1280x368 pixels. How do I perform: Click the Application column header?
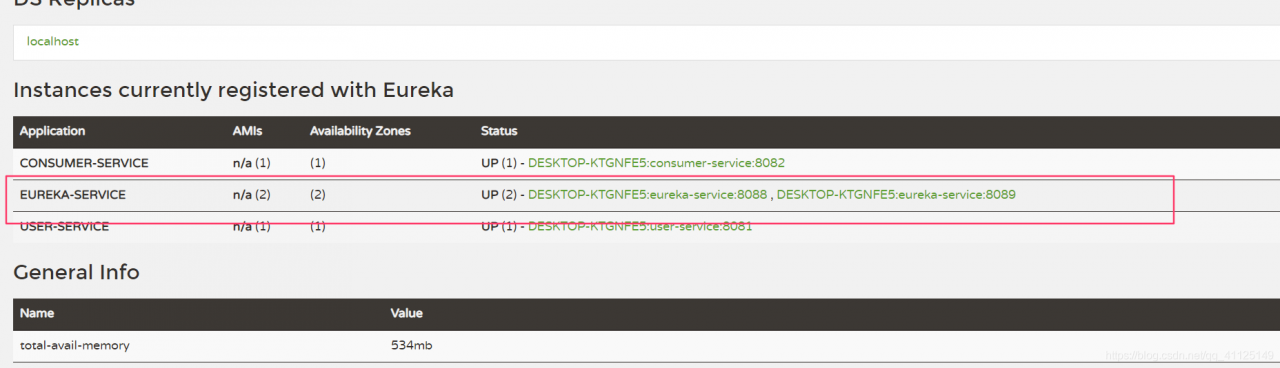(53, 131)
